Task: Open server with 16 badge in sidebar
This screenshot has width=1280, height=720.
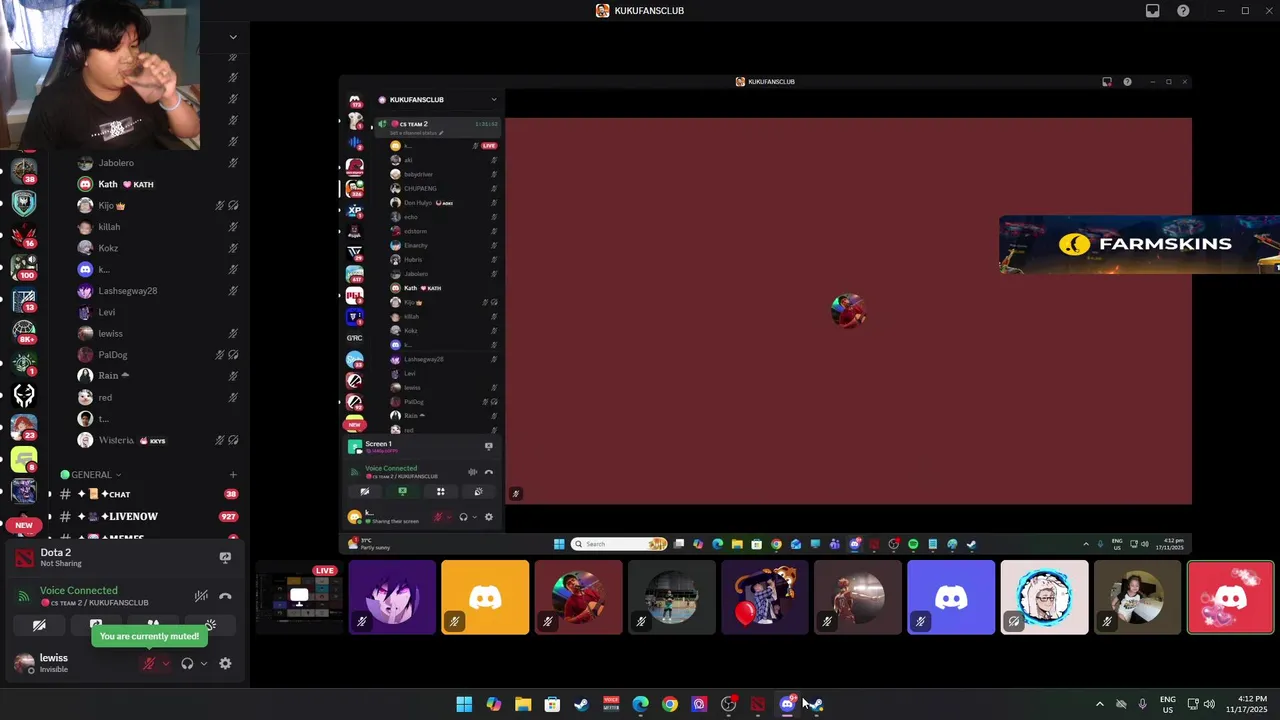Action: pyautogui.click(x=24, y=235)
